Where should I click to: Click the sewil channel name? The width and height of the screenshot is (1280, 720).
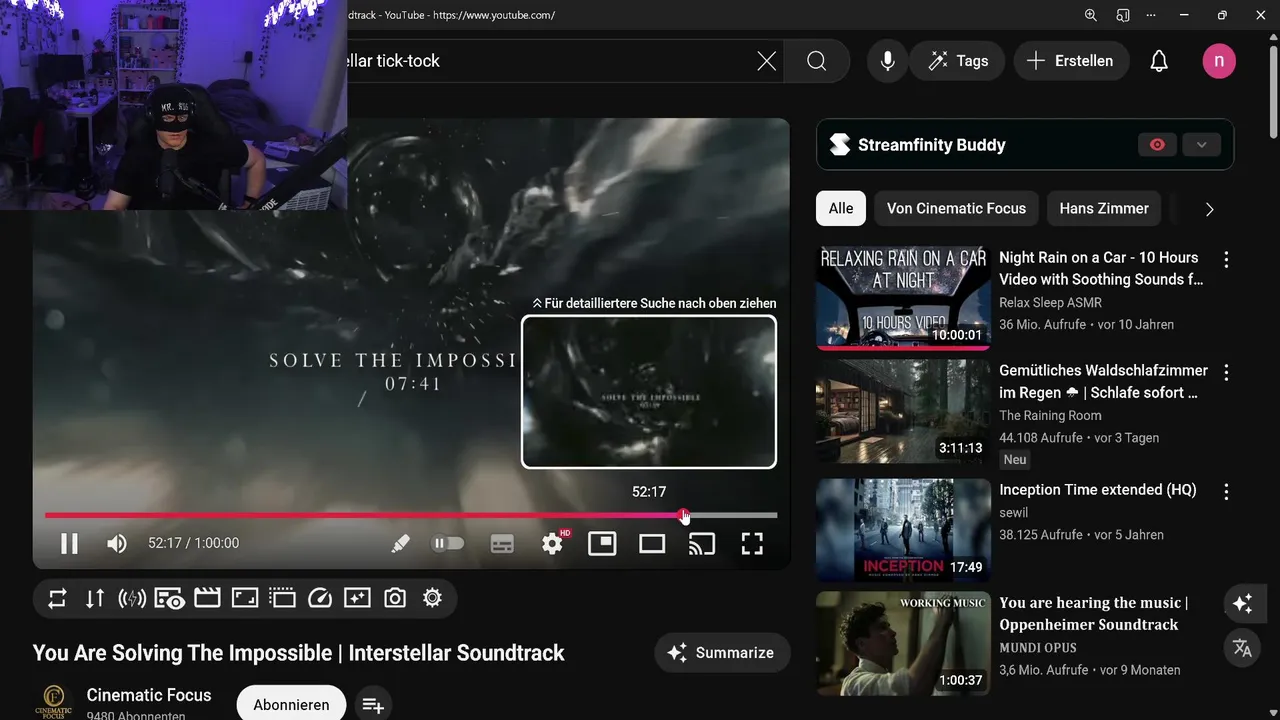[1013, 512]
